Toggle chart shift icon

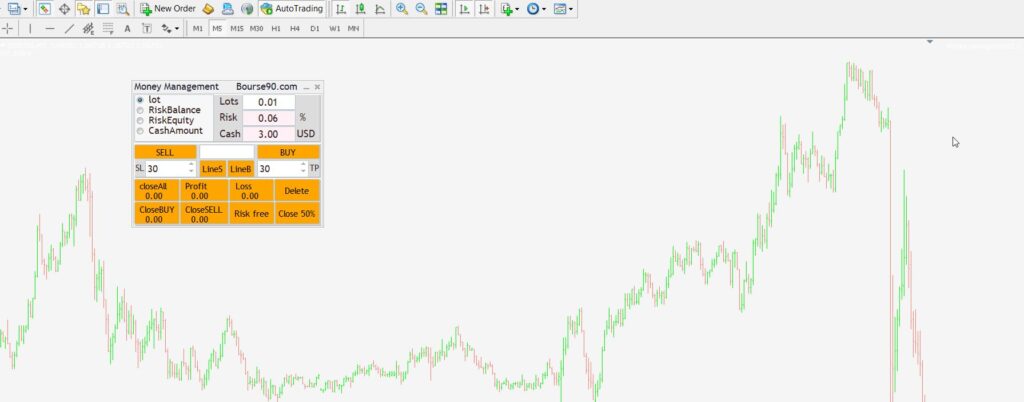(x=484, y=9)
